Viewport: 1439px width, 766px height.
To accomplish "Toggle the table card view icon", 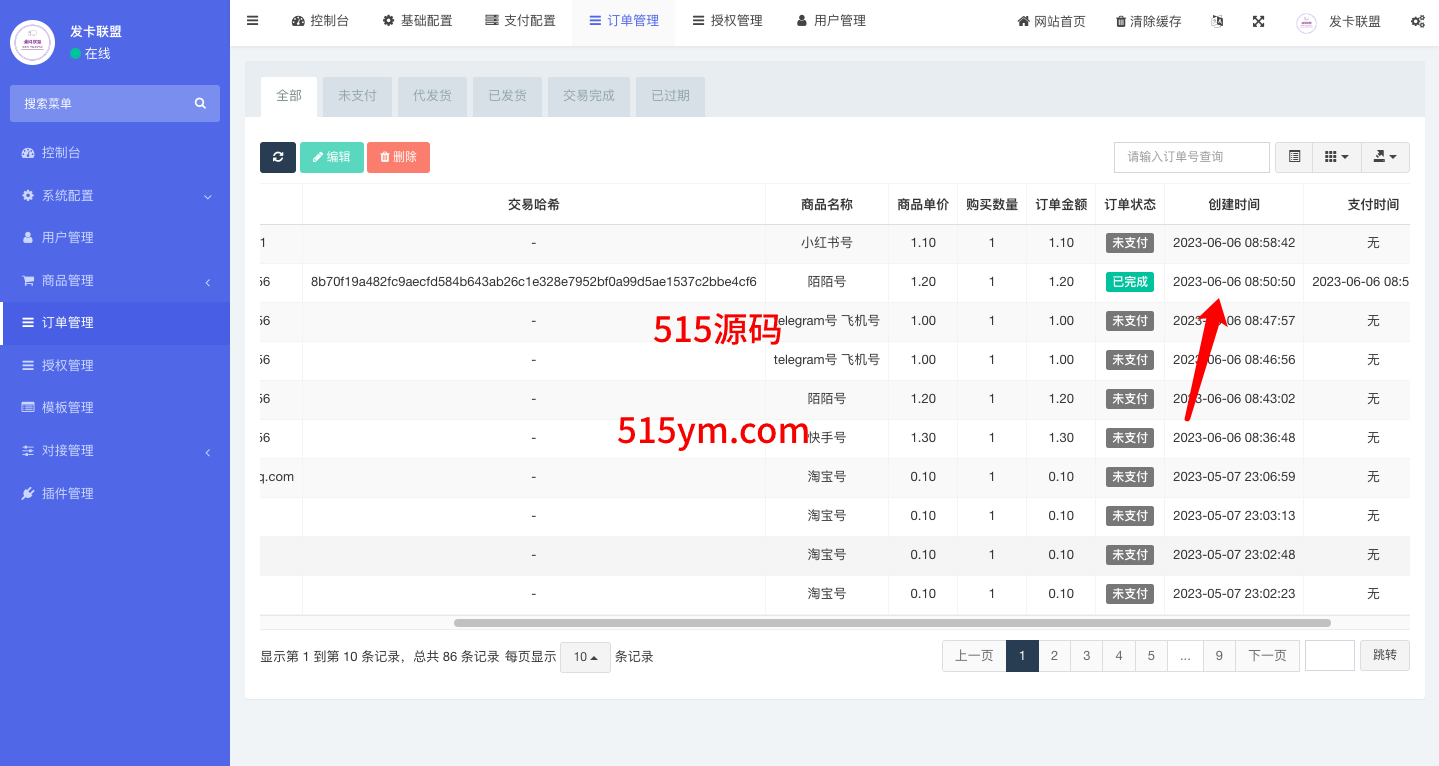I will 1294,157.
